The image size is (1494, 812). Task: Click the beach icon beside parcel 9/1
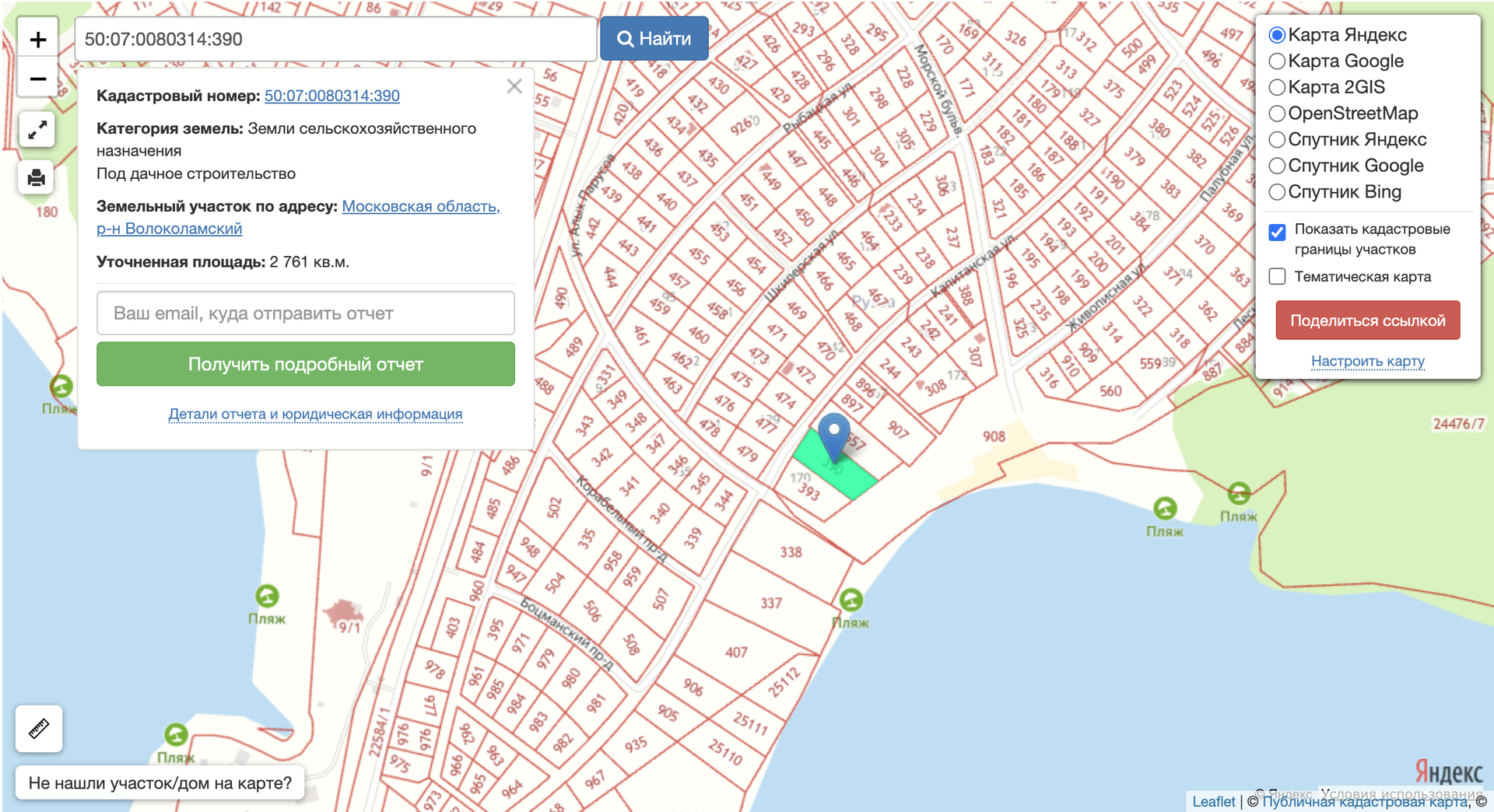coord(267,597)
